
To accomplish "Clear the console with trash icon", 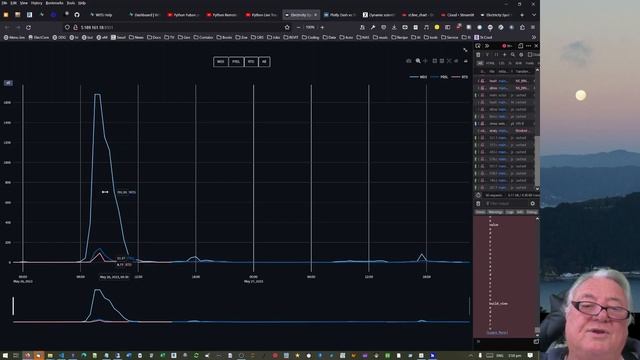I will pyautogui.click(x=478, y=203).
